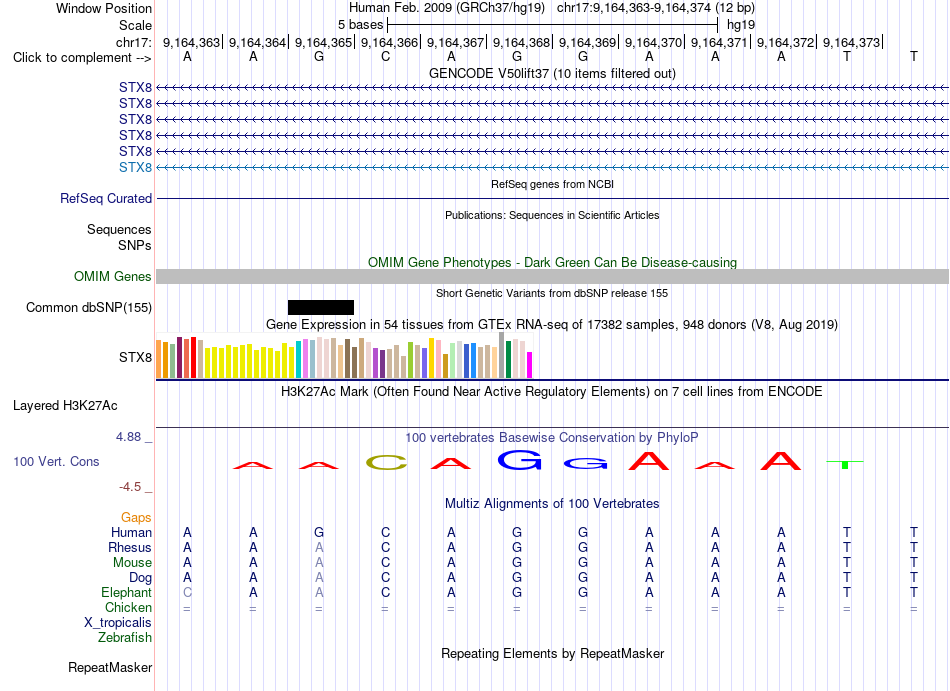Click the Rhesus species label
Screen dimensions: 950x691
(x=130, y=547)
